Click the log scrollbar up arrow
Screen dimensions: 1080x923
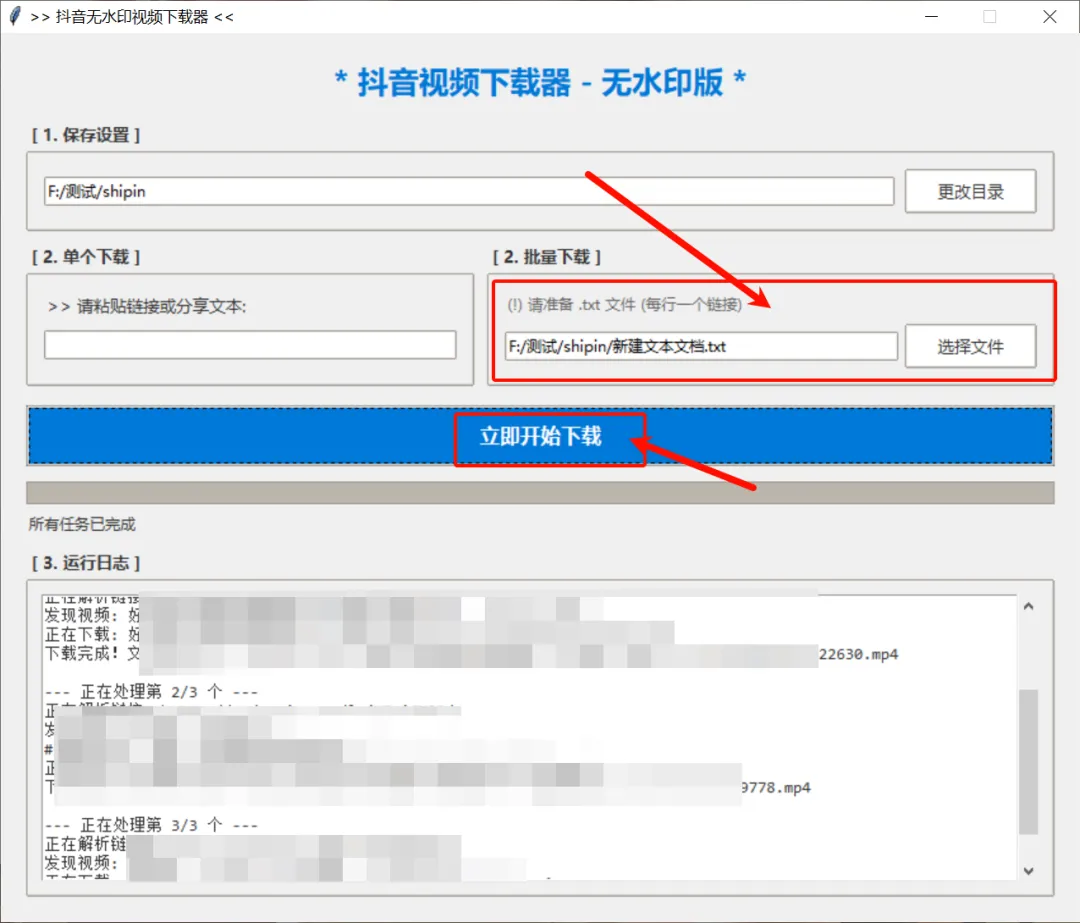[x=1028, y=606]
